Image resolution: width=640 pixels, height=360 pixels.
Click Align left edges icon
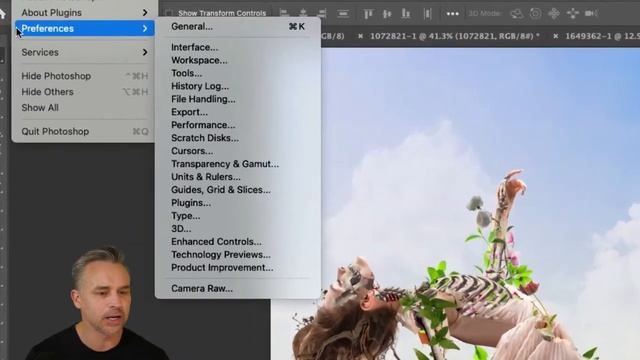pos(284,13)
